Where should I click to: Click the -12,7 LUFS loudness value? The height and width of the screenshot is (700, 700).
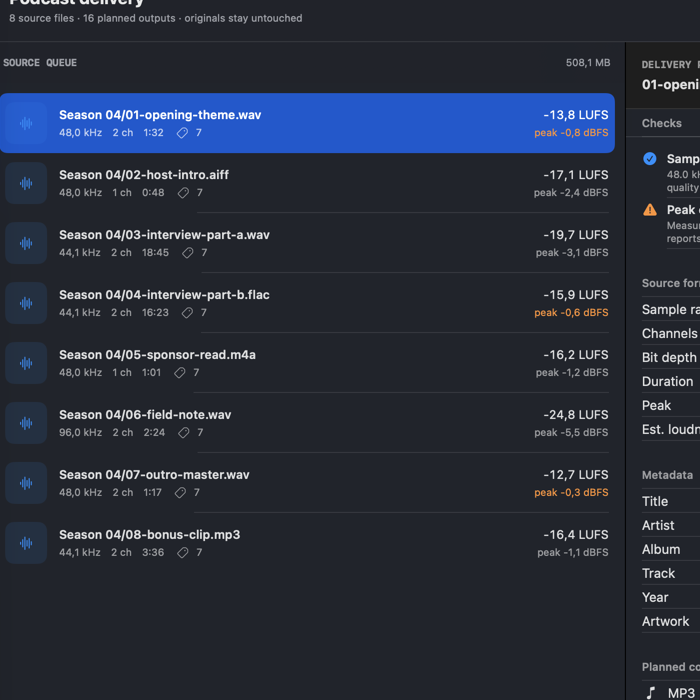point(575,475)
